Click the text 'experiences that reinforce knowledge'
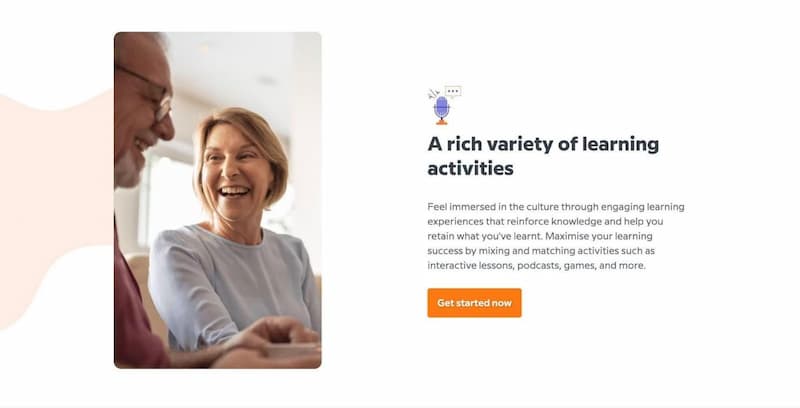The image size is (800, 408). (517, 222)
